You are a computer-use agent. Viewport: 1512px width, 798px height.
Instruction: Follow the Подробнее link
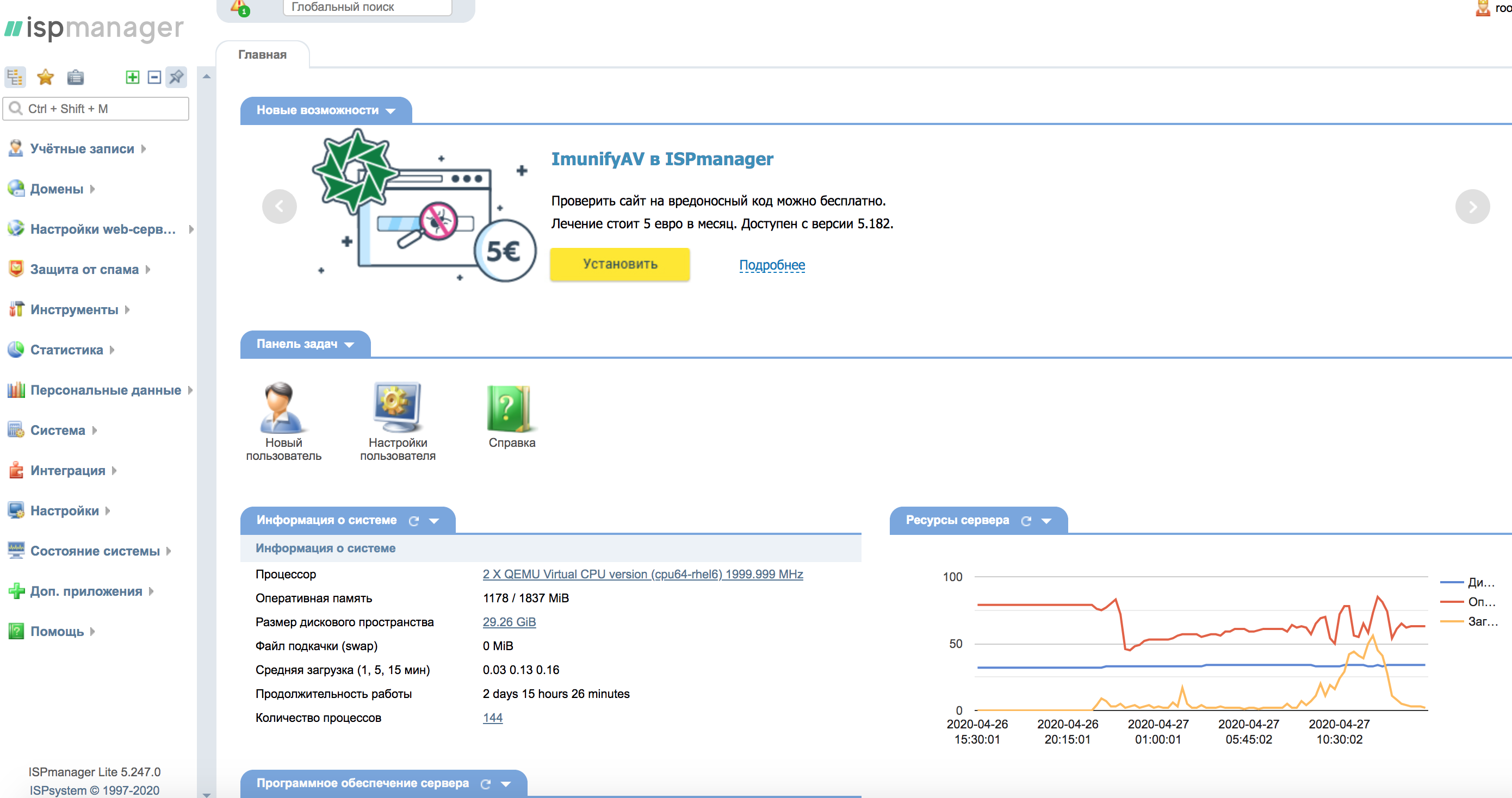tap(772, 265)
